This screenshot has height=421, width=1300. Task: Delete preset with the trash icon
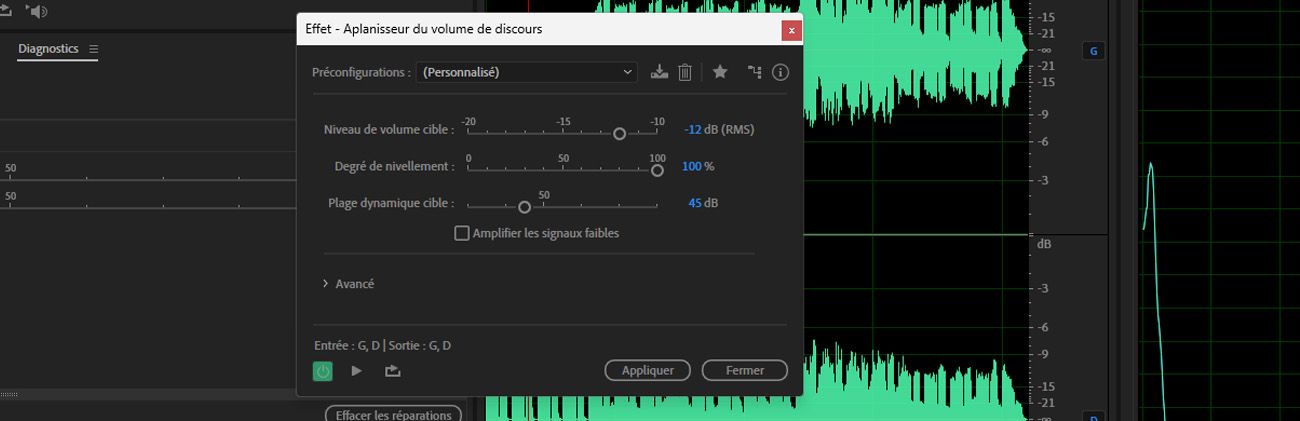tap(685, 72)
